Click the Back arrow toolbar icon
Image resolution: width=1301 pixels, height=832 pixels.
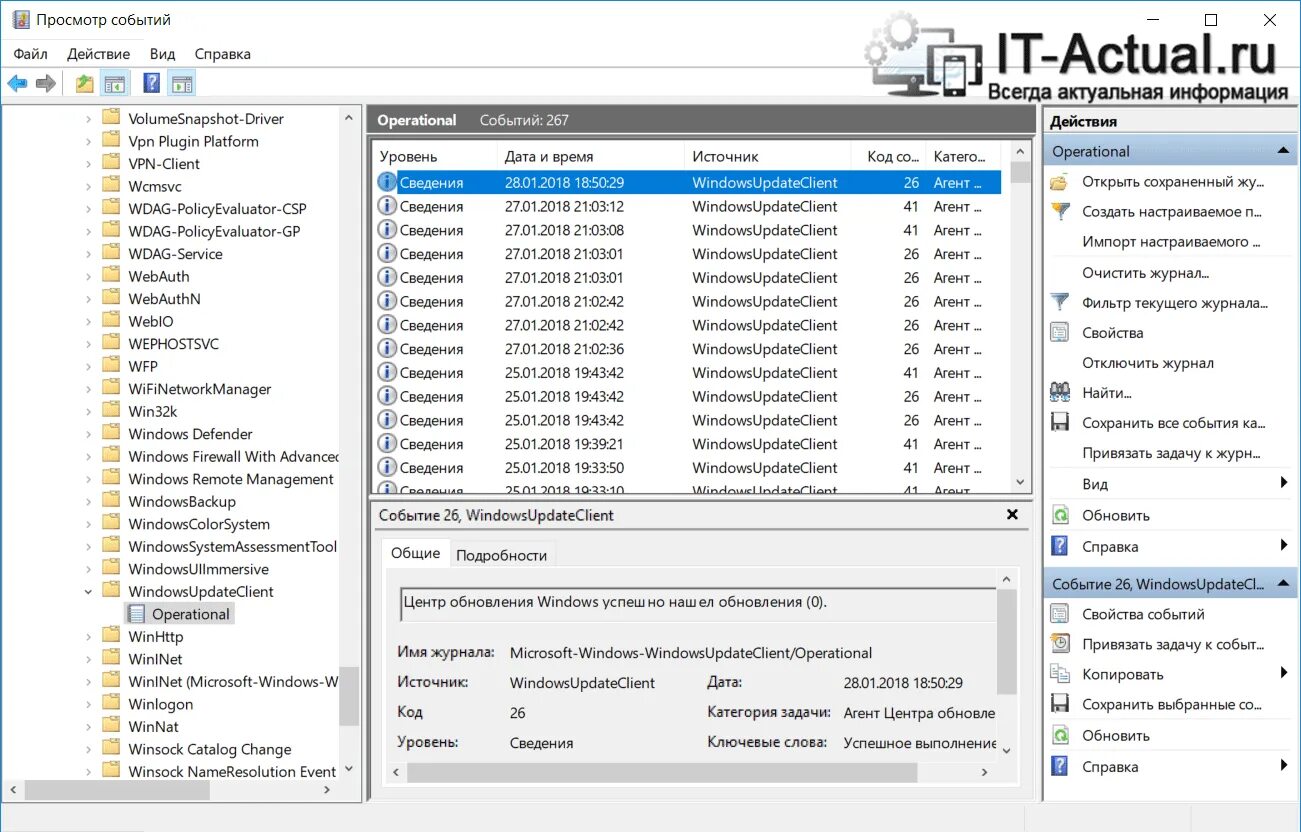click(x=17, y=84)
